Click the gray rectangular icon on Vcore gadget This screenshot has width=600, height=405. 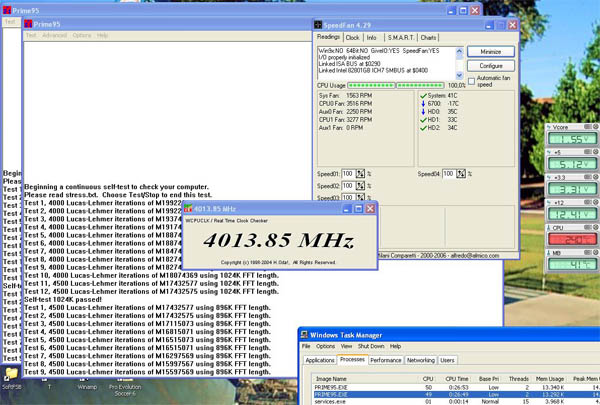[x=588, y=127]
